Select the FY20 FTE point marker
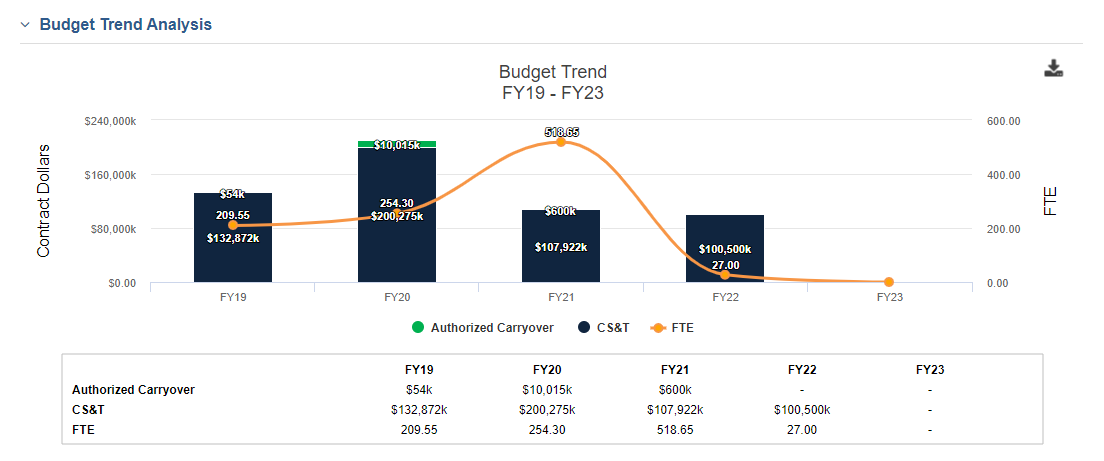This screenshot has height=461, width=1104. (396, 213)
